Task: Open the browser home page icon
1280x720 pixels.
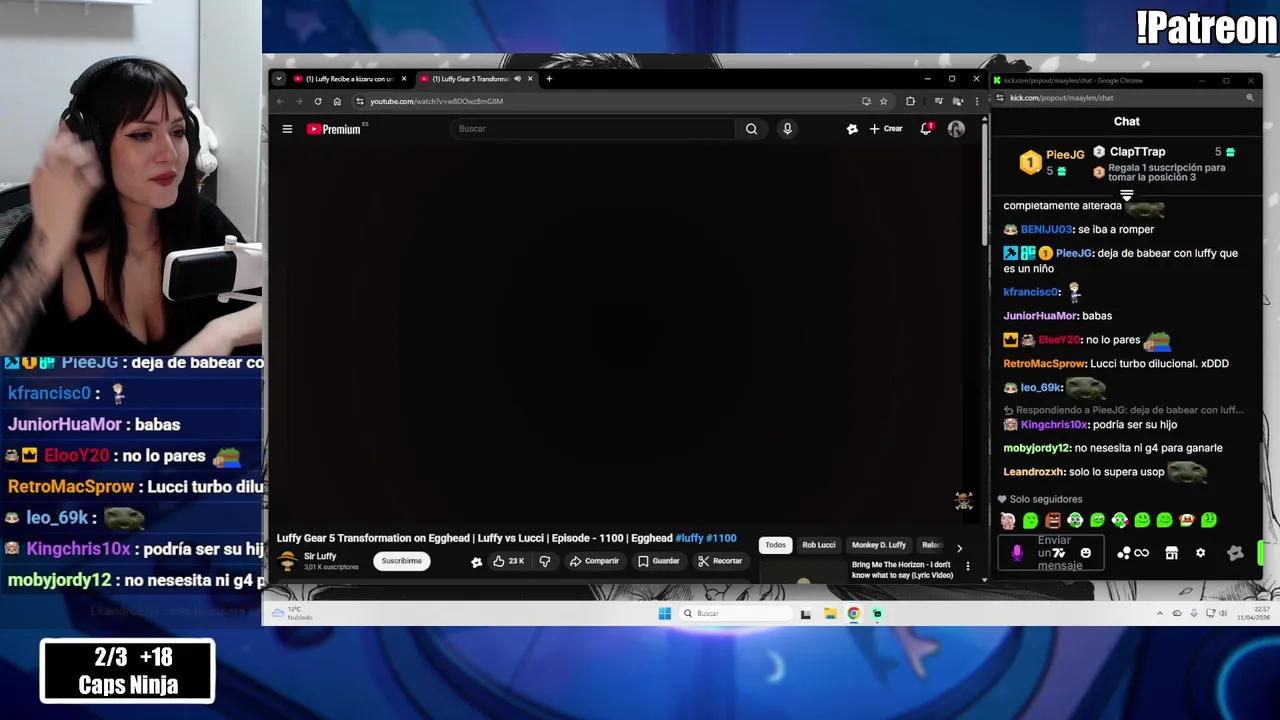Action: tap(337, 101)
